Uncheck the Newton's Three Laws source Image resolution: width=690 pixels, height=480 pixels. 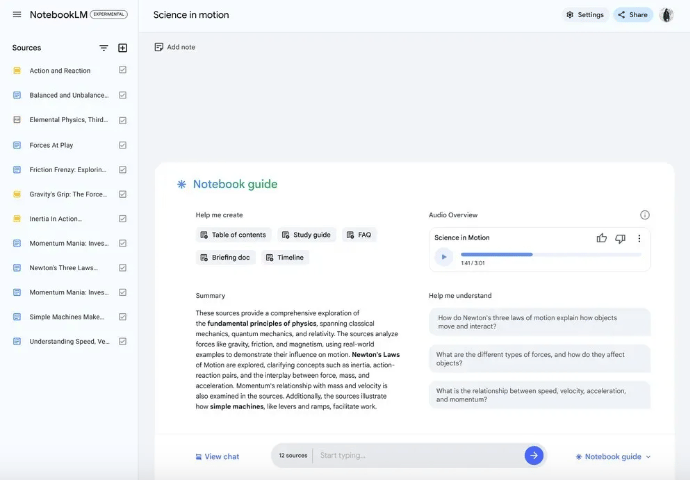[123, 267]
